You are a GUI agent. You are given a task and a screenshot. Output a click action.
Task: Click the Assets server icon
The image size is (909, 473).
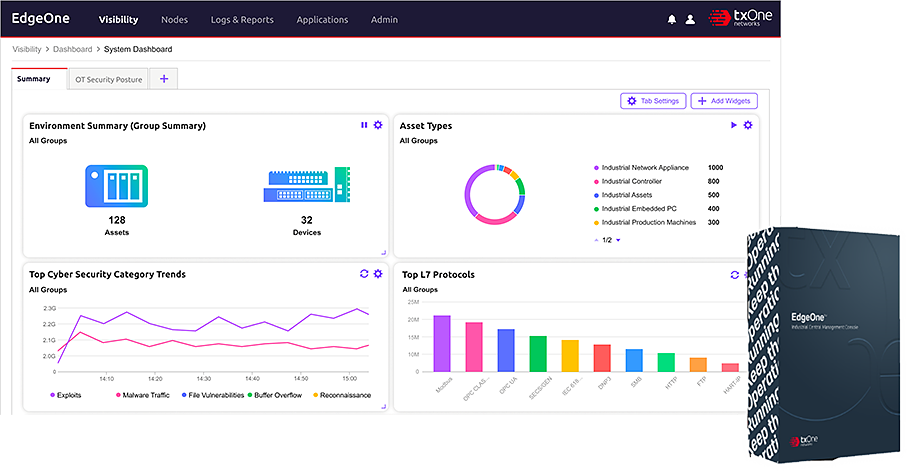(116, 186)
